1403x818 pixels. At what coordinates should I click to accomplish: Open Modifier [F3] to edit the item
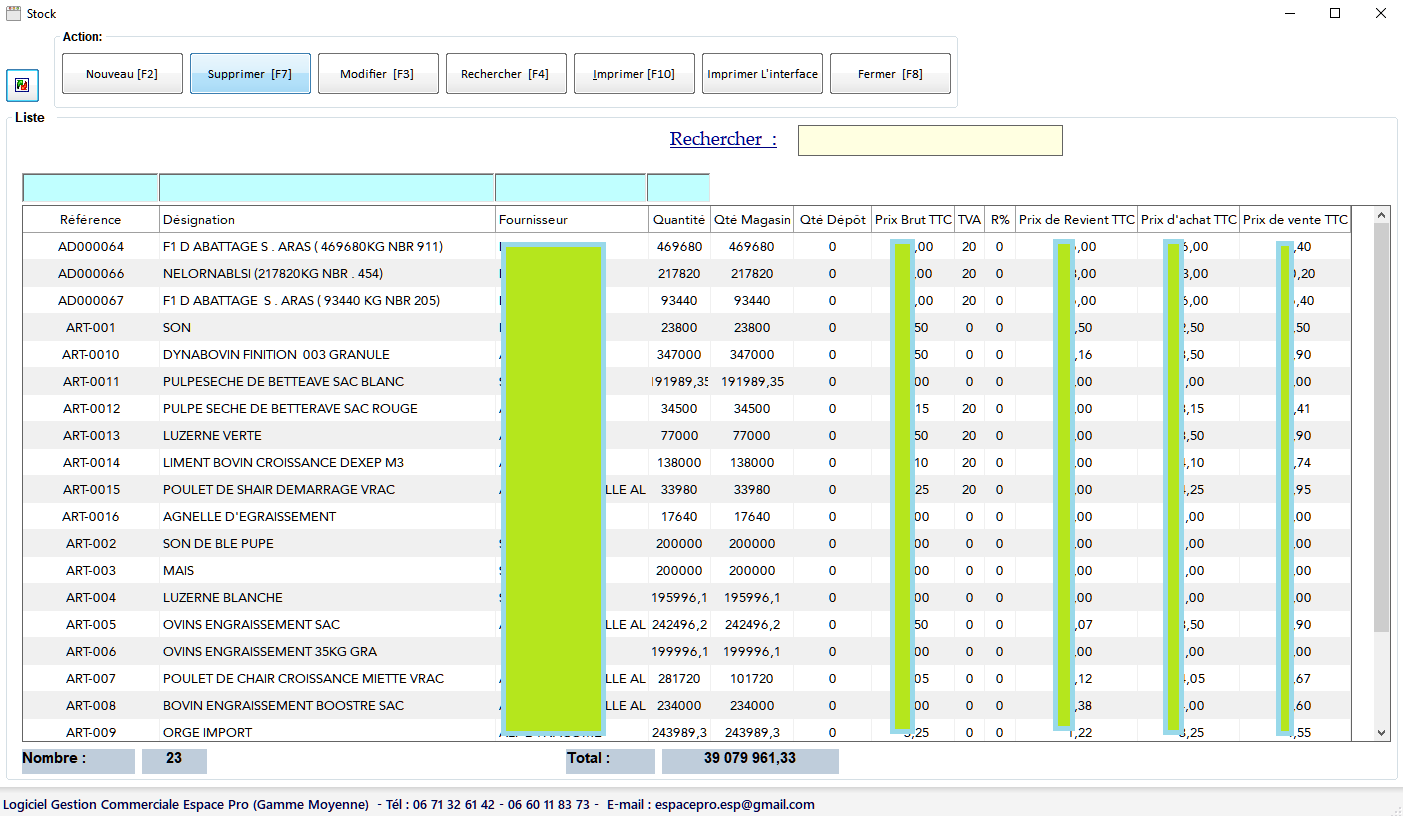click(x=378, y=74)
